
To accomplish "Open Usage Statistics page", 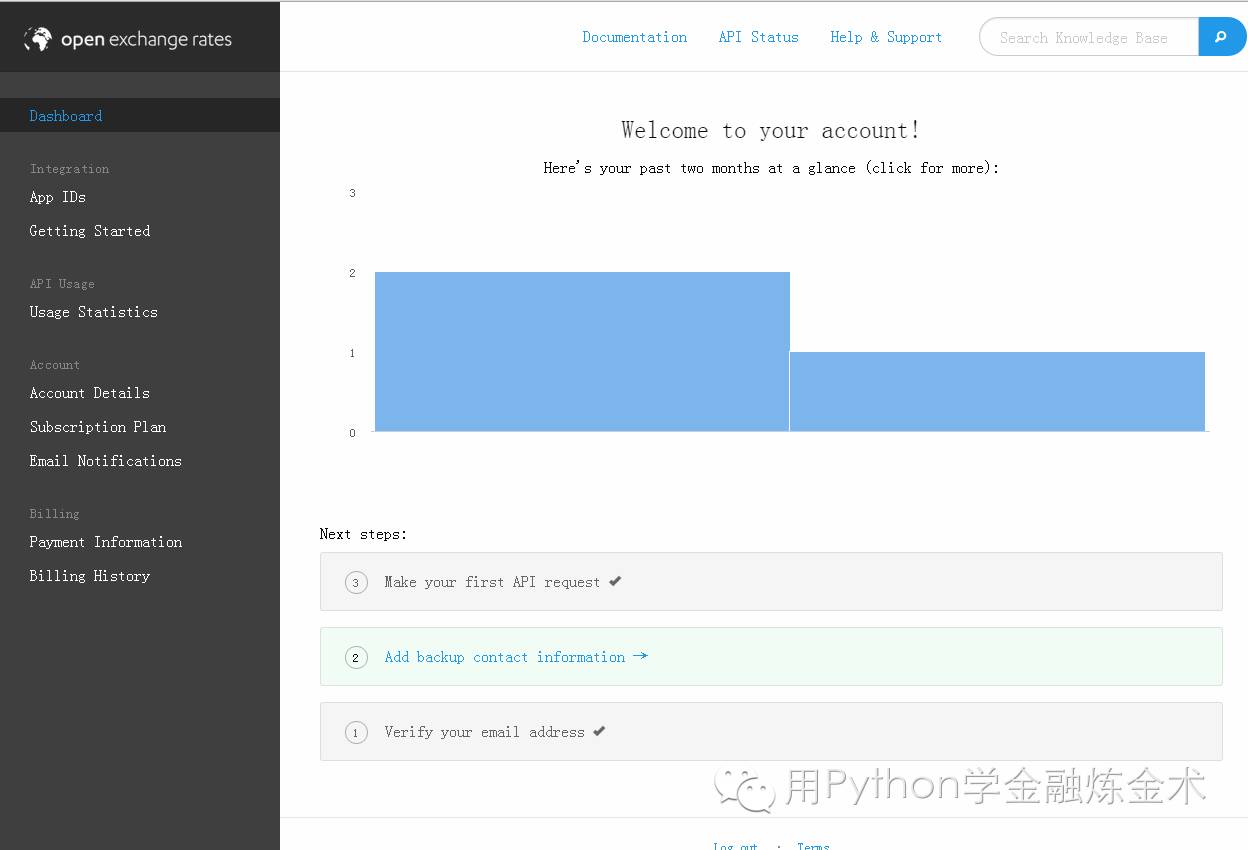I will click(x=94, y=312).
